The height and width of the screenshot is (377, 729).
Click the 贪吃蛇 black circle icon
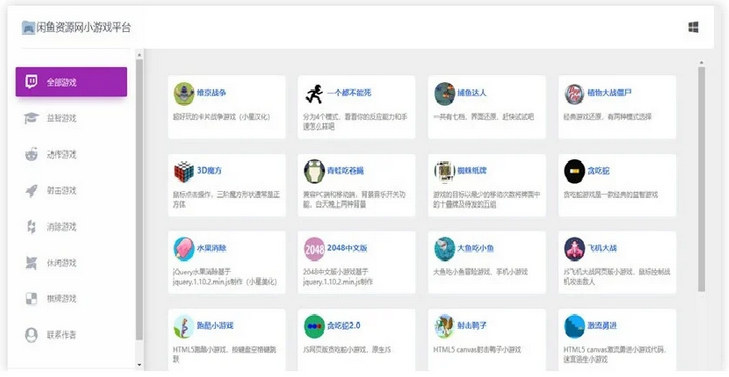(575, 172)
